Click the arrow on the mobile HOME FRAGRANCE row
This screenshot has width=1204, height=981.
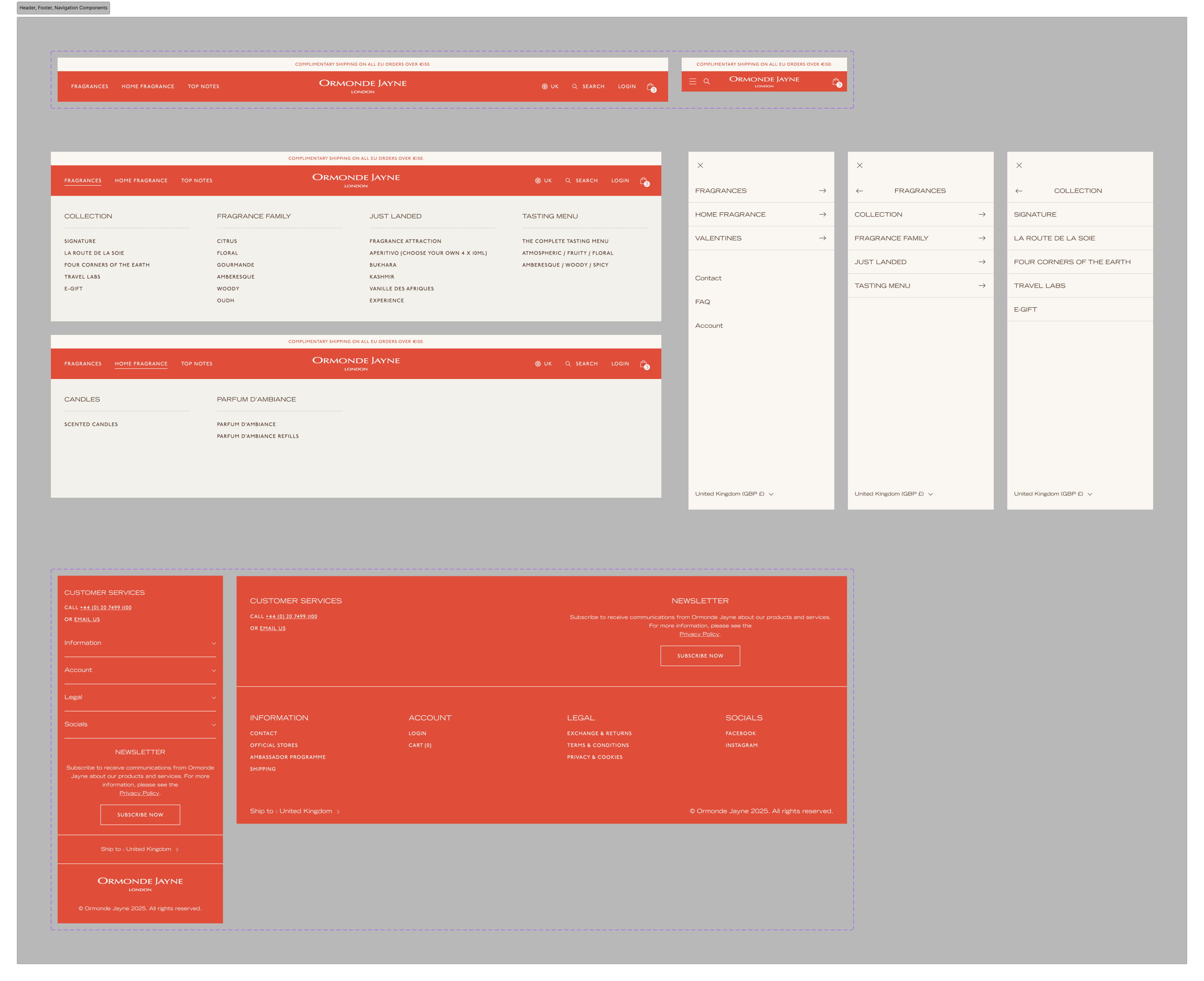(x=823, y=215)
